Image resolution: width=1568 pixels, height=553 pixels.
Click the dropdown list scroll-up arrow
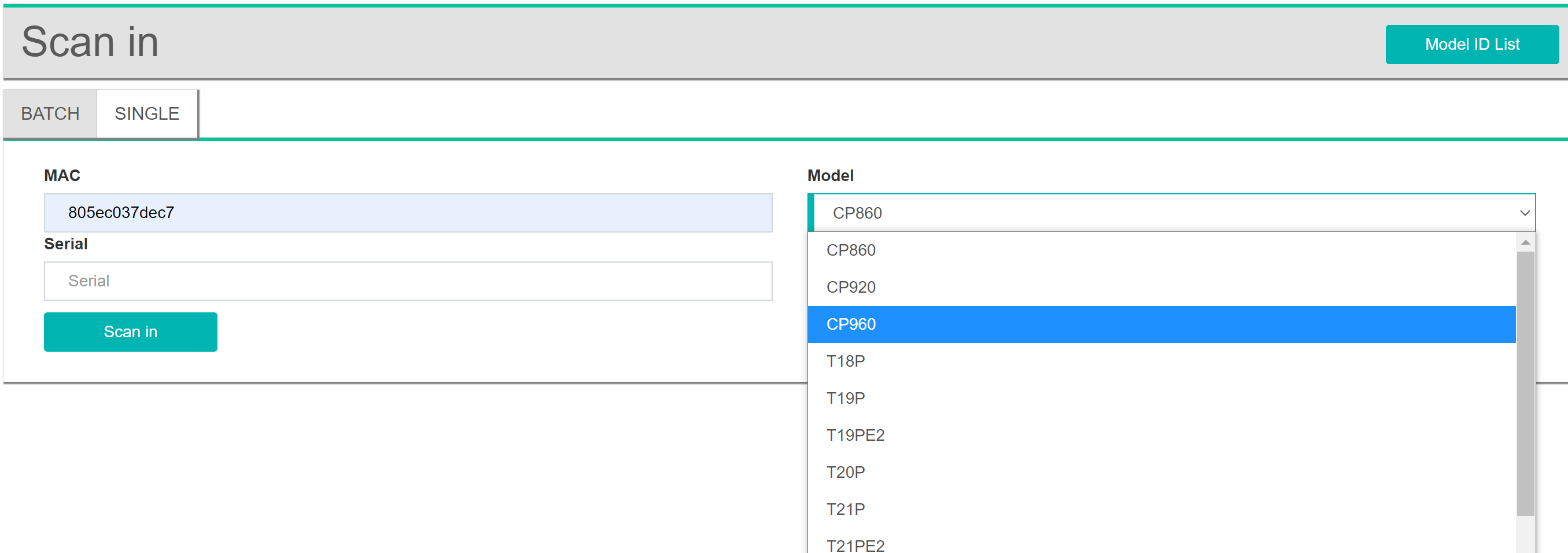tap(1525, 242)
